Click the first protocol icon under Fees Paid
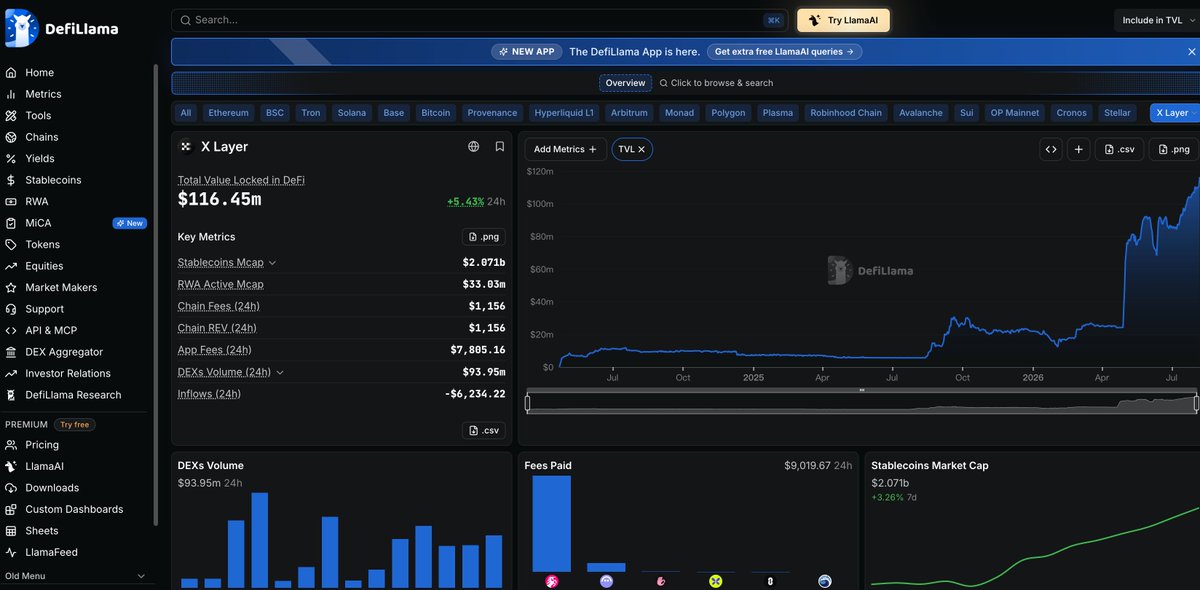Screen dimensions: 1200x590 pos(551,581)
